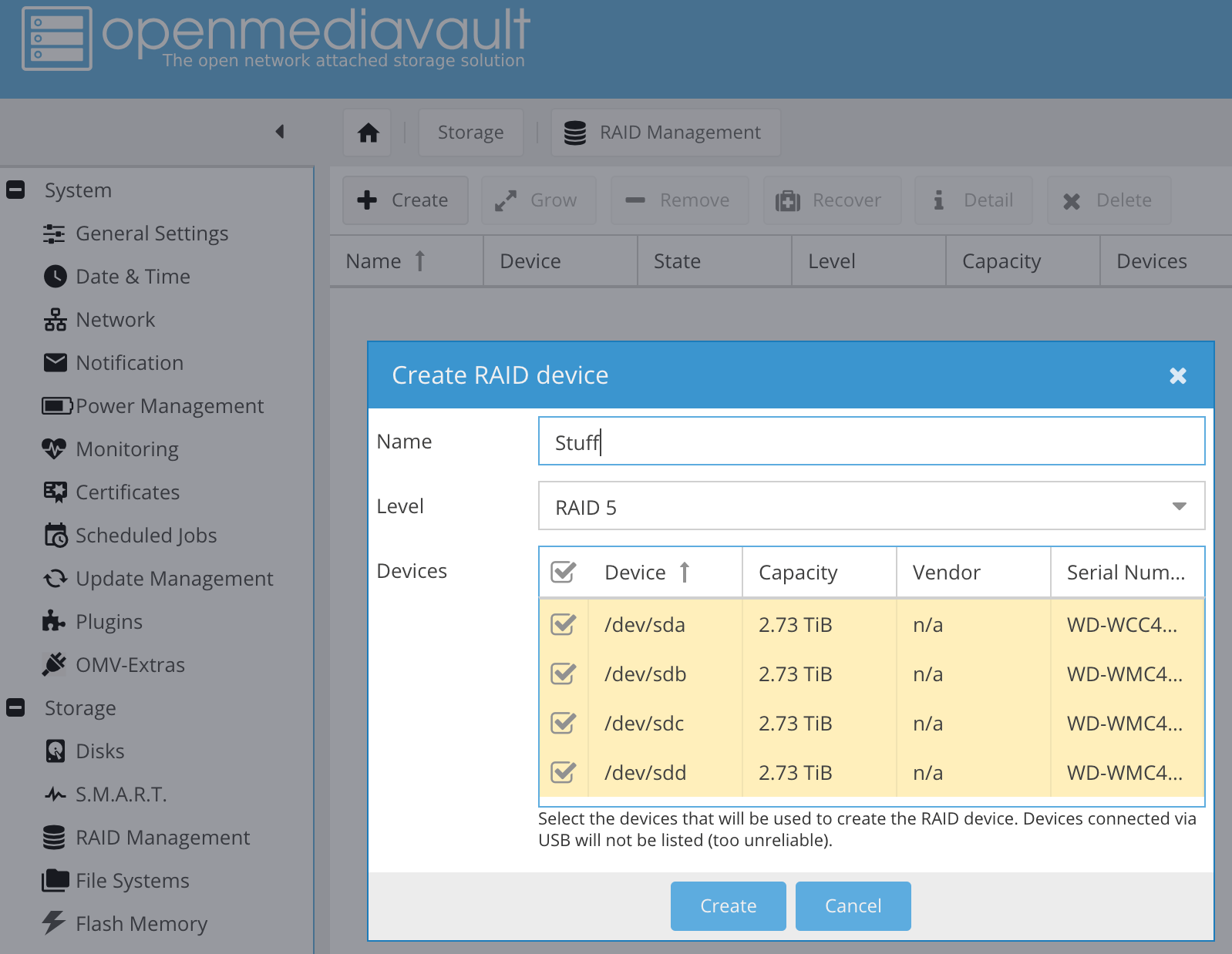Click the main grid Device column header

tap(560, 261)
